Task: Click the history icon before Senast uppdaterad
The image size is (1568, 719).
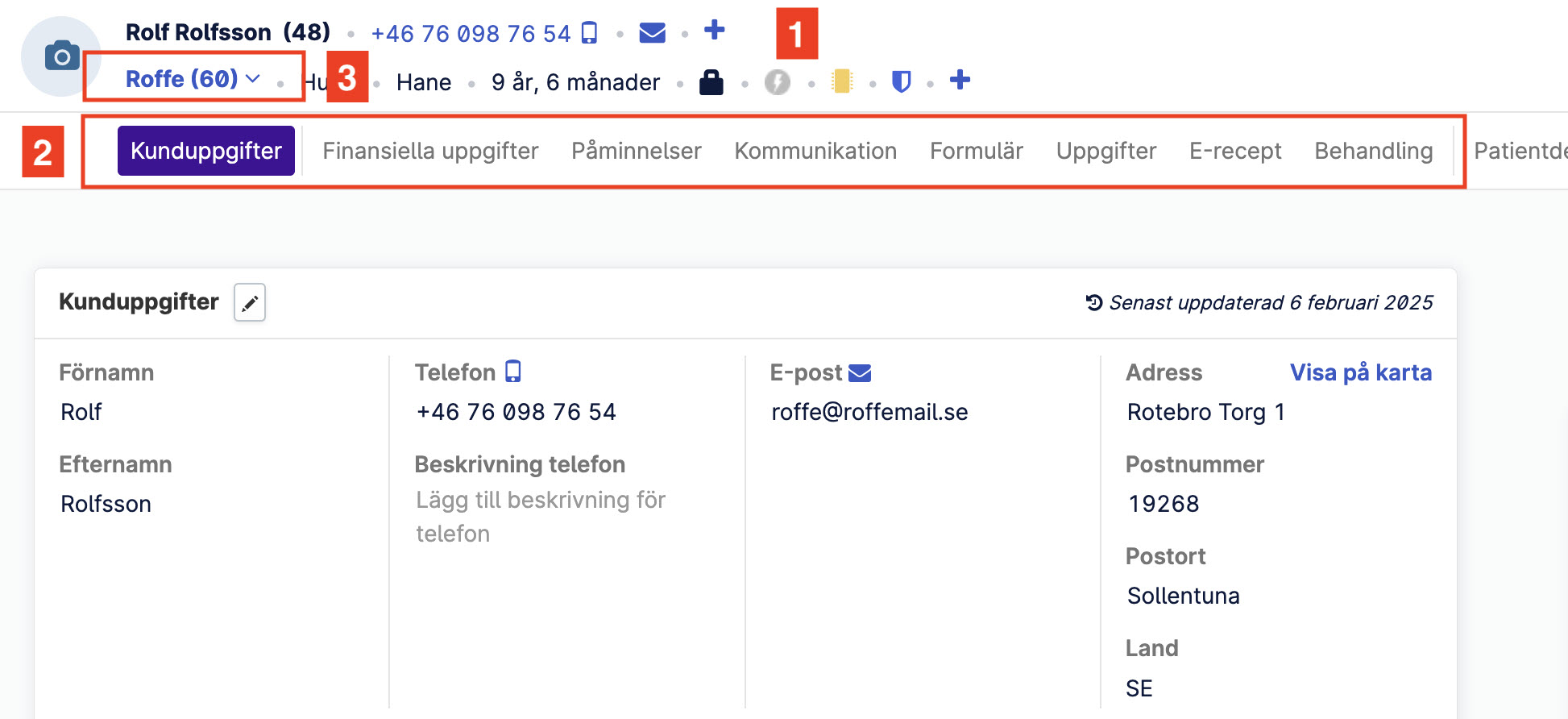Action: [x=1093, y=302]
